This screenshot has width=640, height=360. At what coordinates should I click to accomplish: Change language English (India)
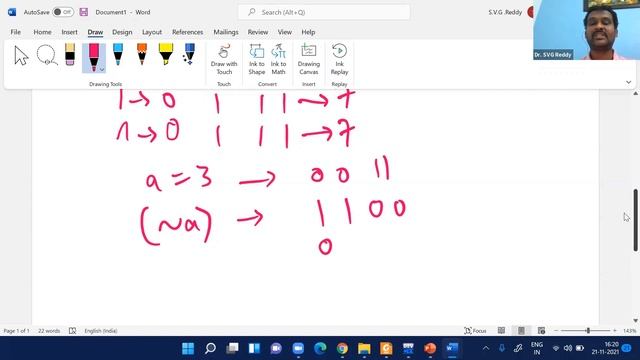click(101, 331)
